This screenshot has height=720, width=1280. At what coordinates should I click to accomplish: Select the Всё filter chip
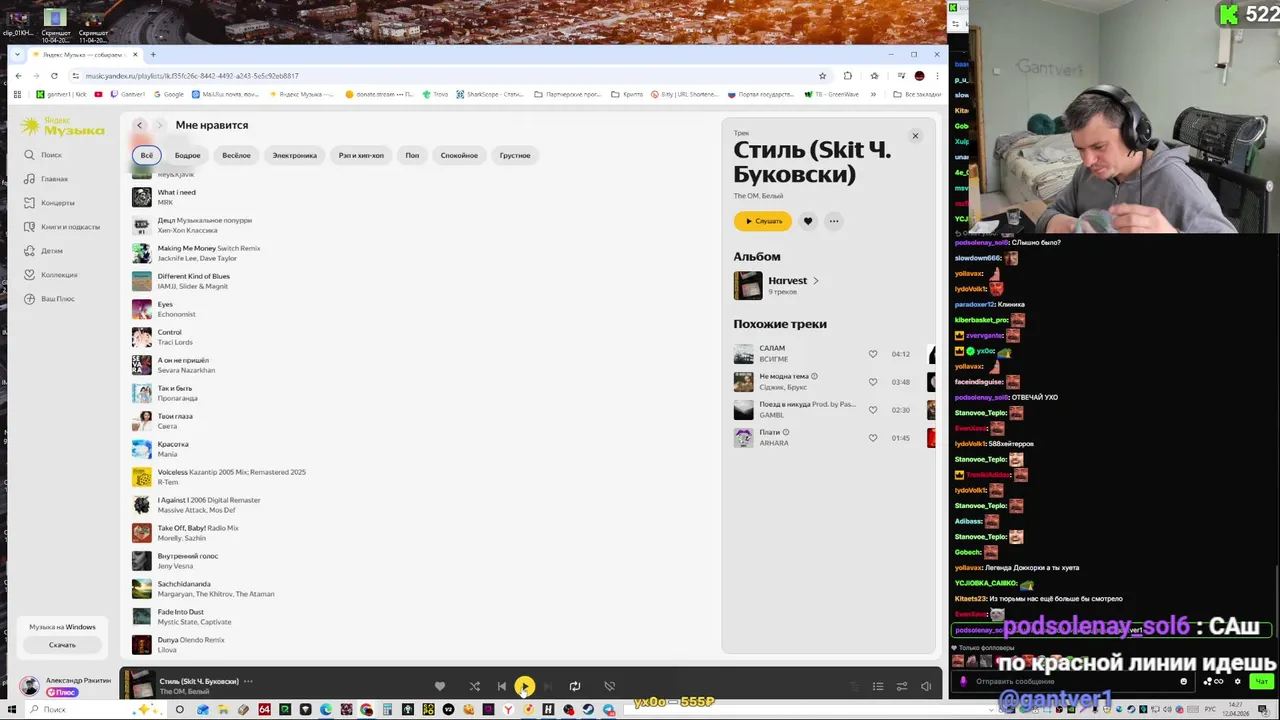coord(146,155)
